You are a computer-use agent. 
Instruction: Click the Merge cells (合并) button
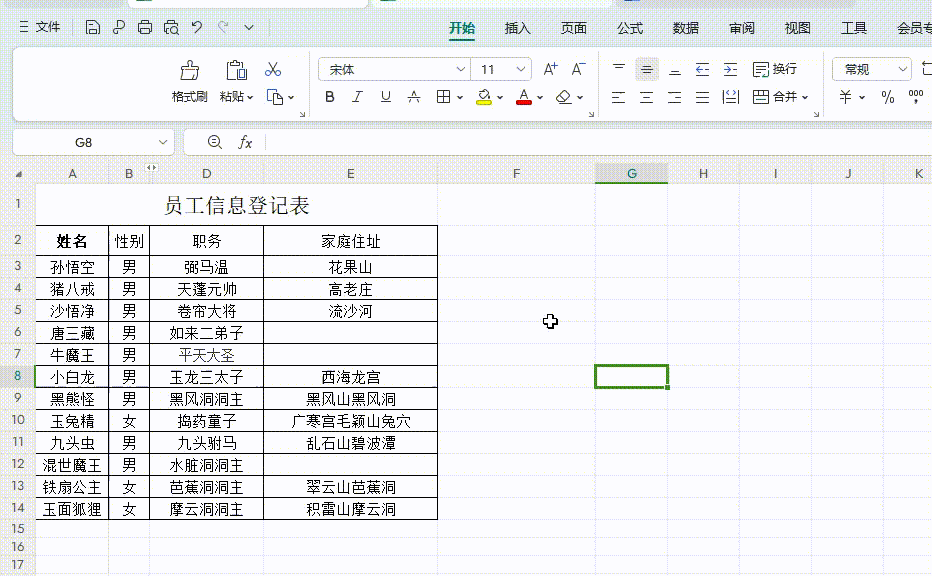tap(774, 97)
